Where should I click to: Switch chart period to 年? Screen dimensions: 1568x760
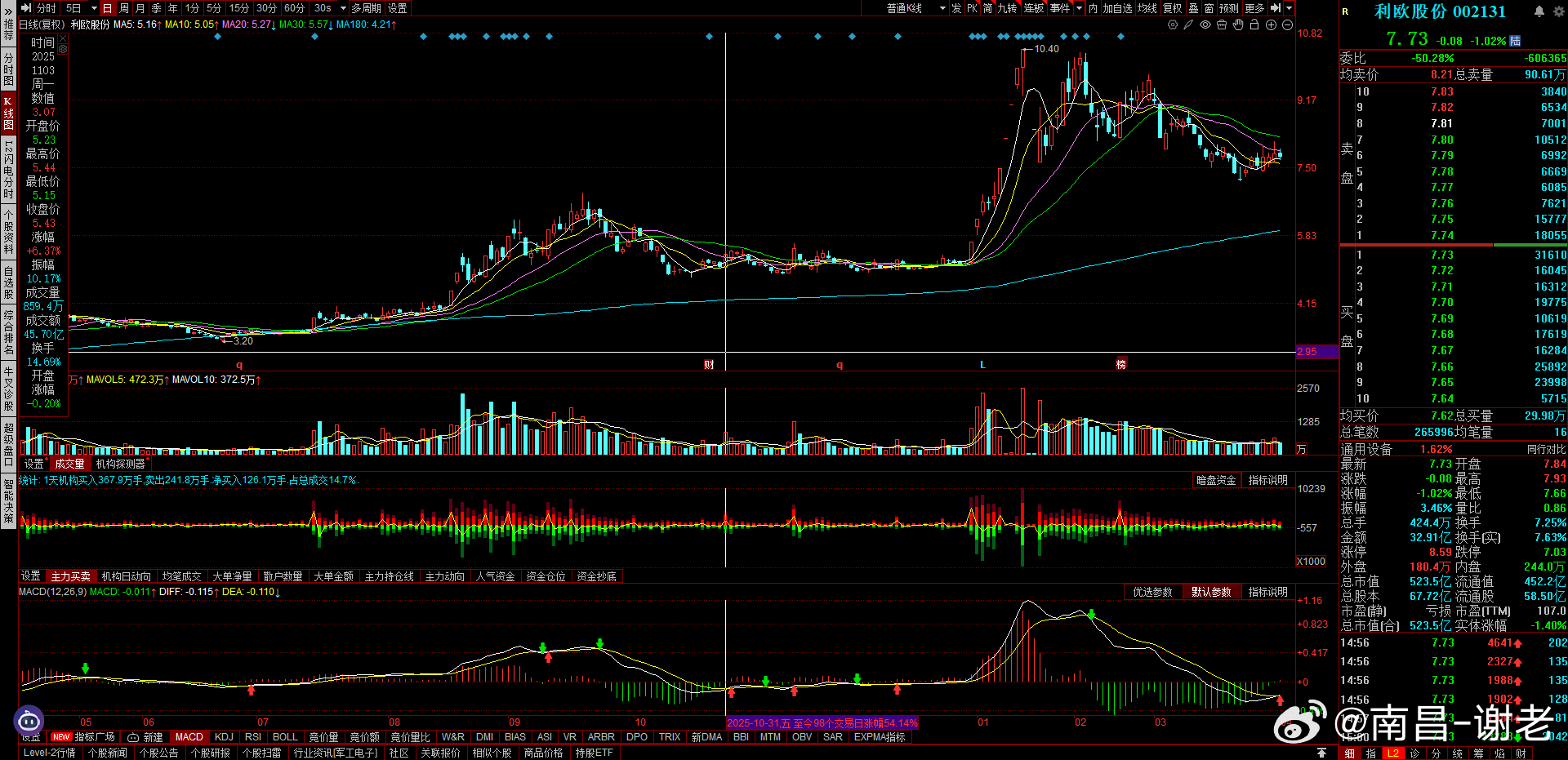(x=173, y=8)
